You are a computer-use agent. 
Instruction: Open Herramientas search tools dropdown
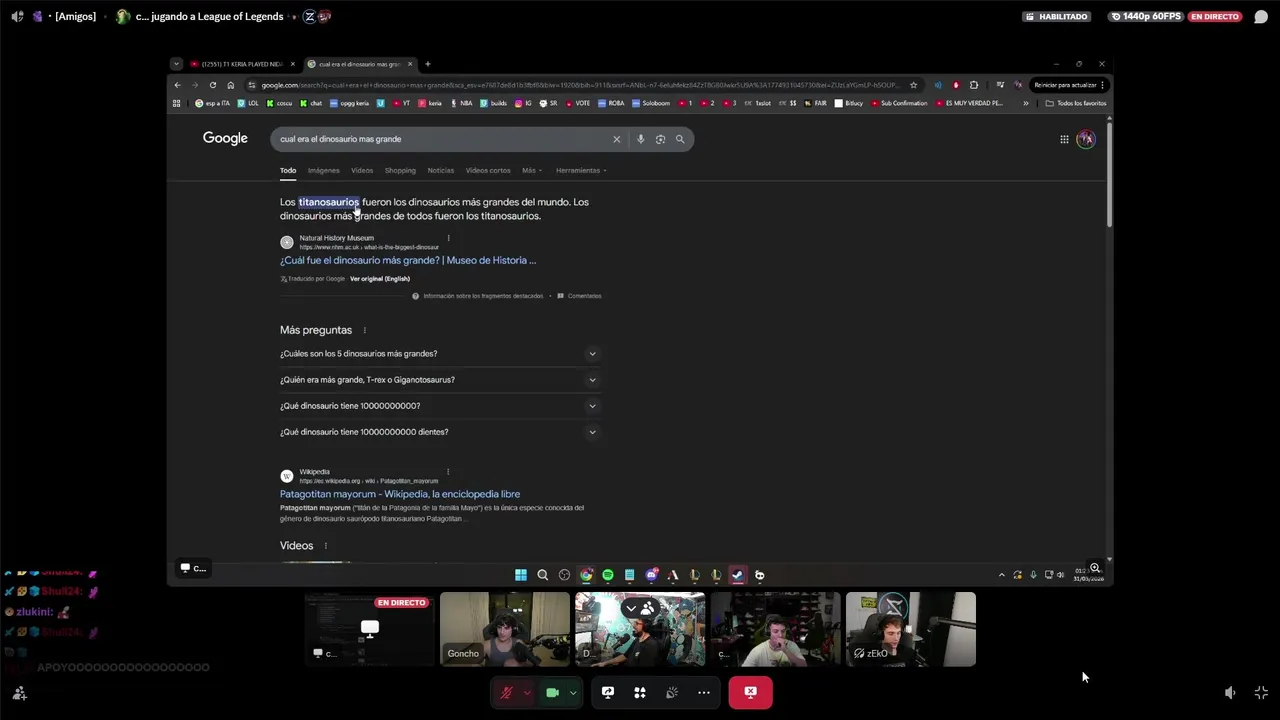point(581,170)
